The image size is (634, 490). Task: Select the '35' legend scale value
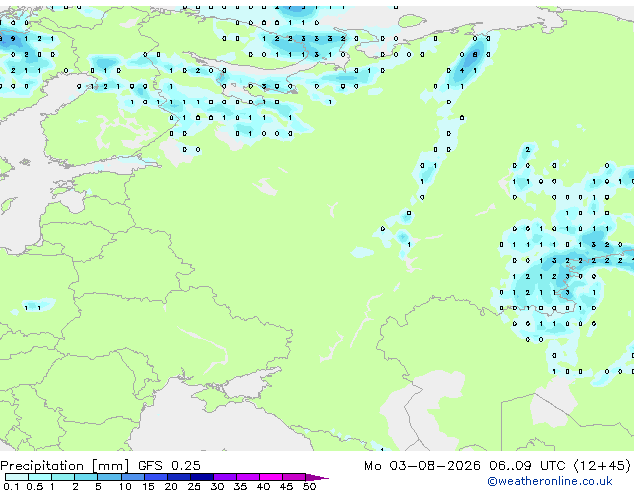[x=240, y=486]
